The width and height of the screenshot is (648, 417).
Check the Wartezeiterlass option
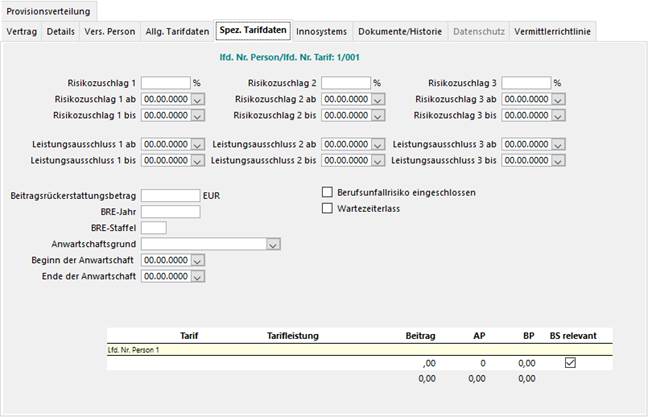[x=327, y=208]
